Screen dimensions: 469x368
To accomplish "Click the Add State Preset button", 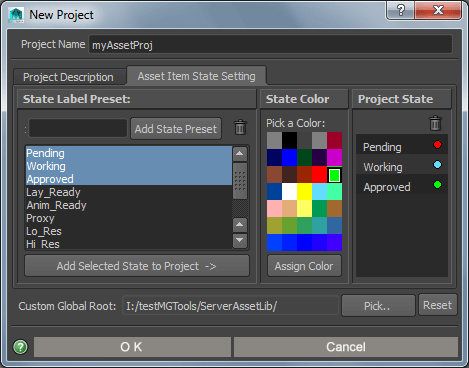I will coord(176,129).
